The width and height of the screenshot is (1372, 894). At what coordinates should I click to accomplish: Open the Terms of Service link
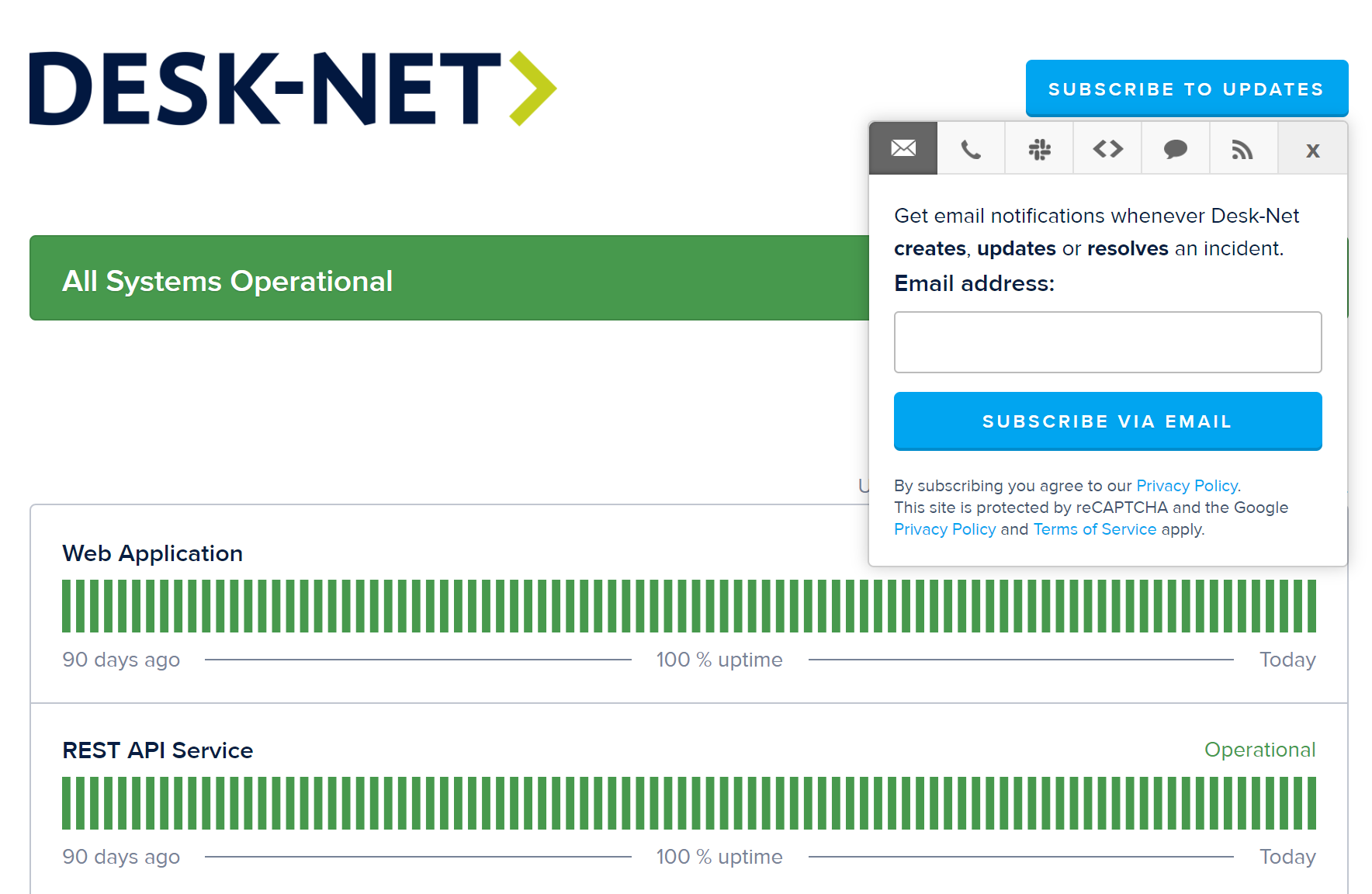click(x=1095, y=529)
